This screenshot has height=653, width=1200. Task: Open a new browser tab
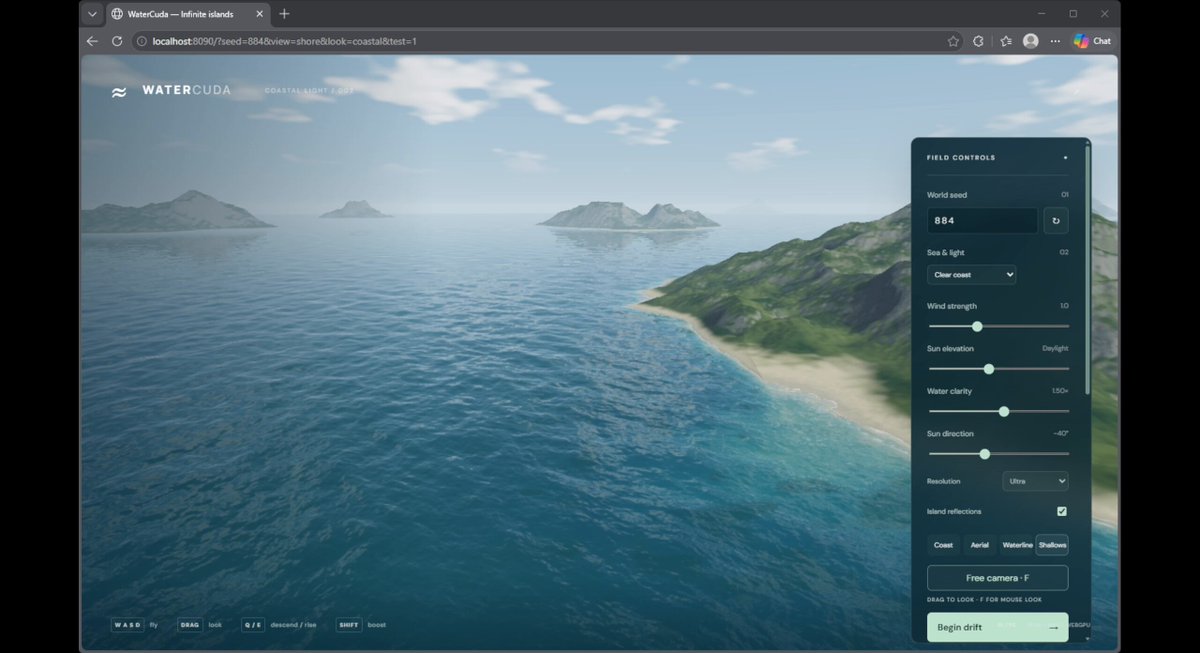(284, 14)
